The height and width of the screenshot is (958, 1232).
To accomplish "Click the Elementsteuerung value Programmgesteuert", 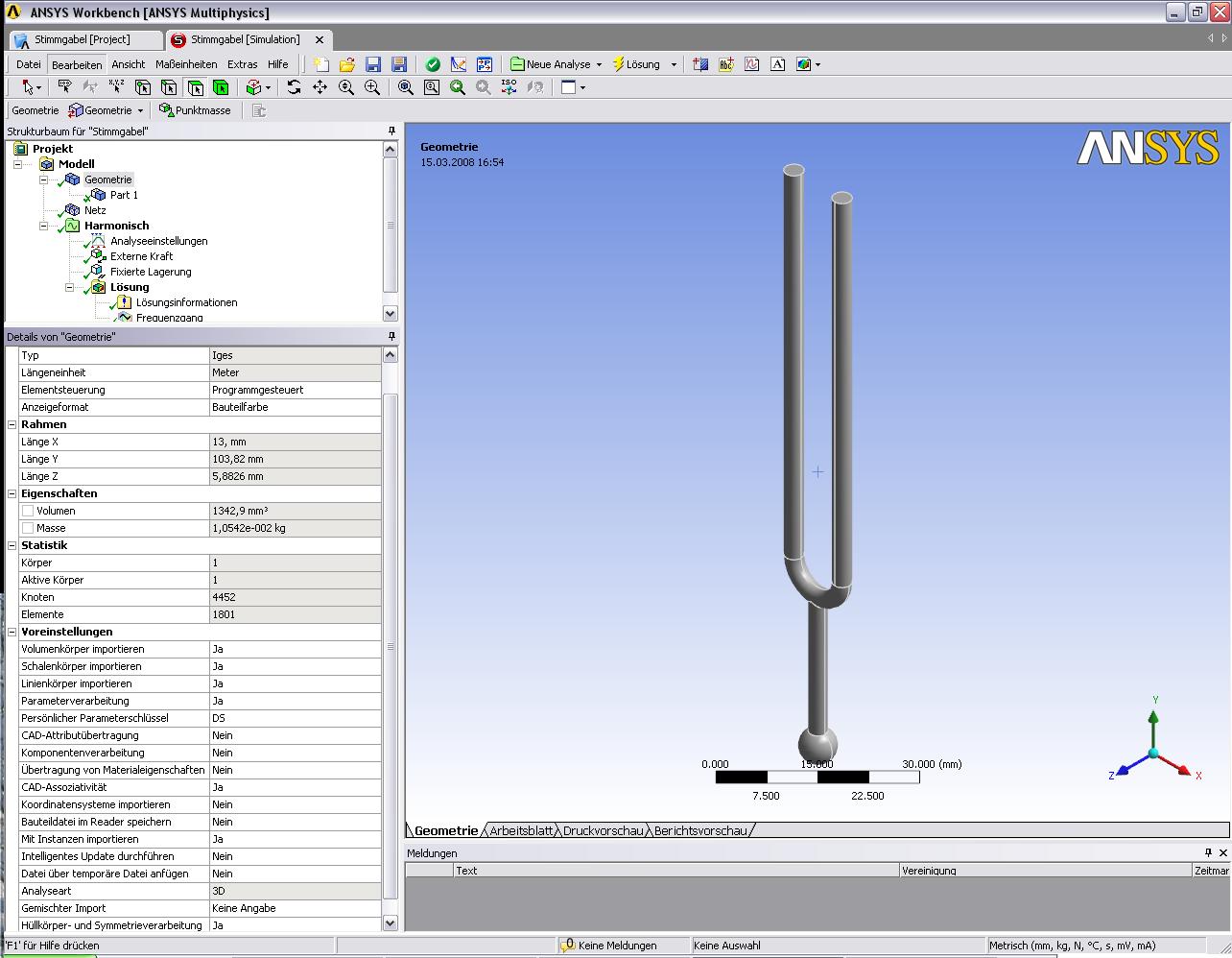I will (x=296, y=390).
